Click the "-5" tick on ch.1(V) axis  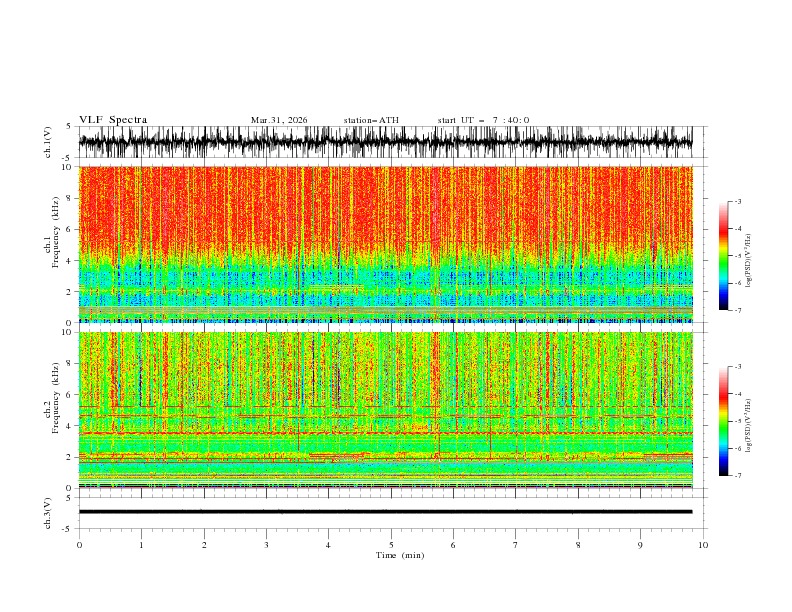[x=67, y=158]
